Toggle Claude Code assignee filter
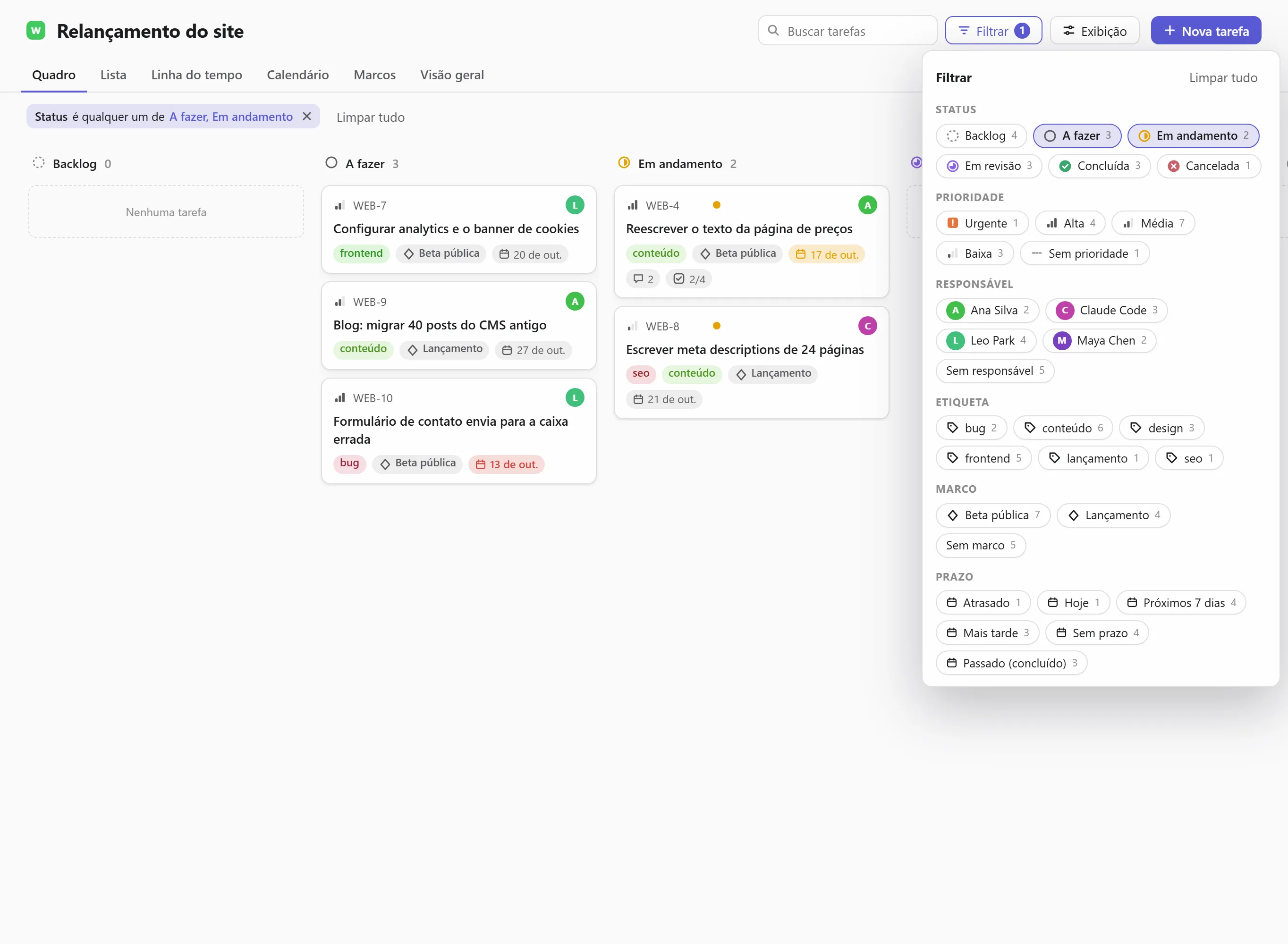Image resolution: width=1288 pixels, height=944 pixels. [1106, 310]
